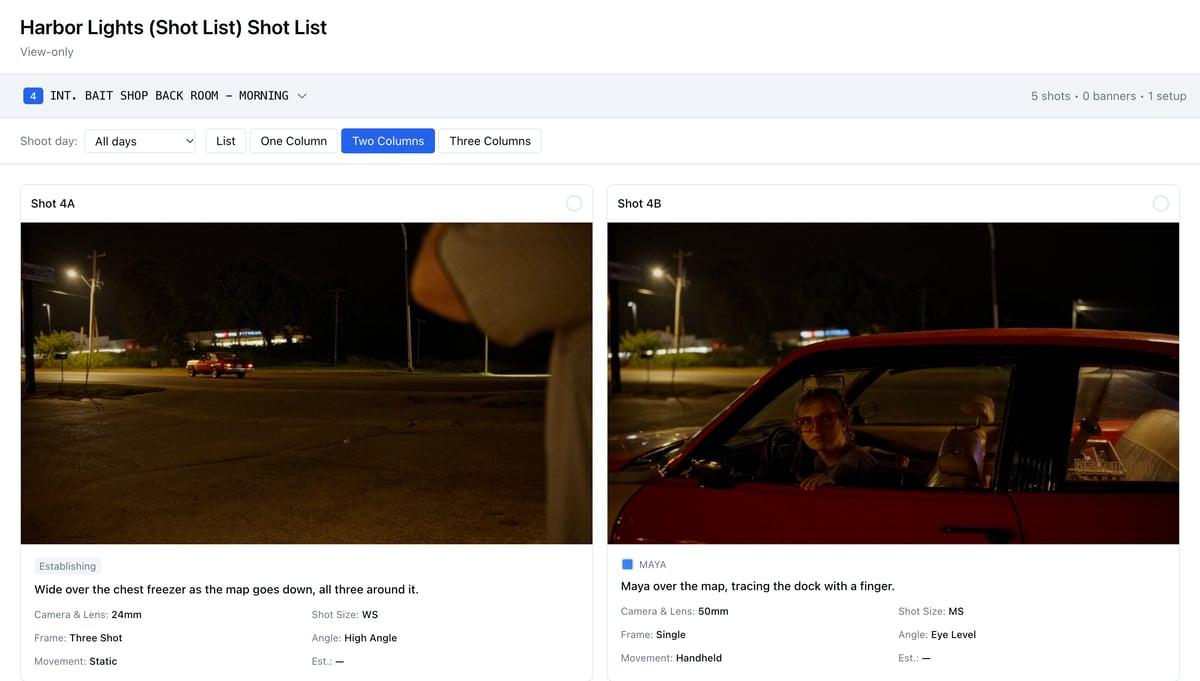Click the WS shot size value
The width and height of the screenshot is (1200, 681).
coord(370,614)
